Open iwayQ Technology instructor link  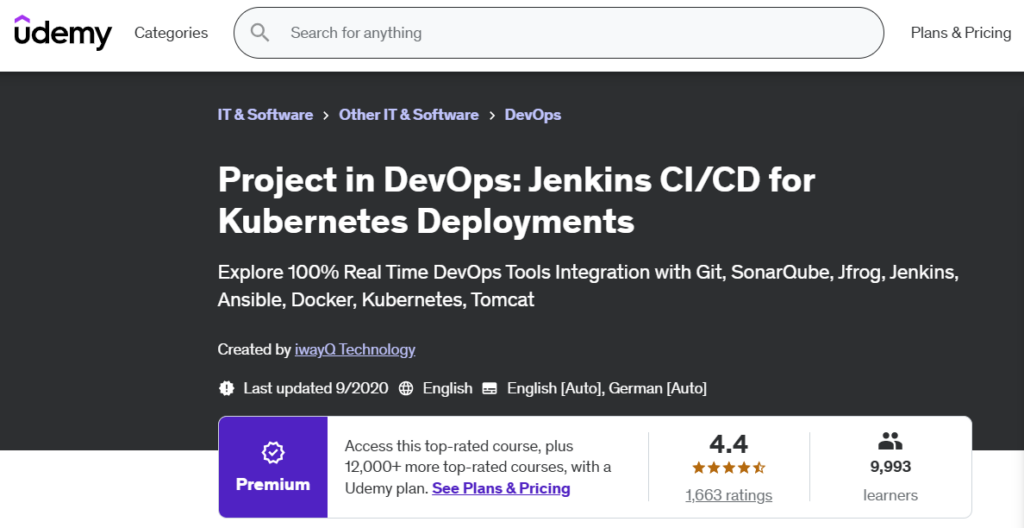tap(355, 350)
